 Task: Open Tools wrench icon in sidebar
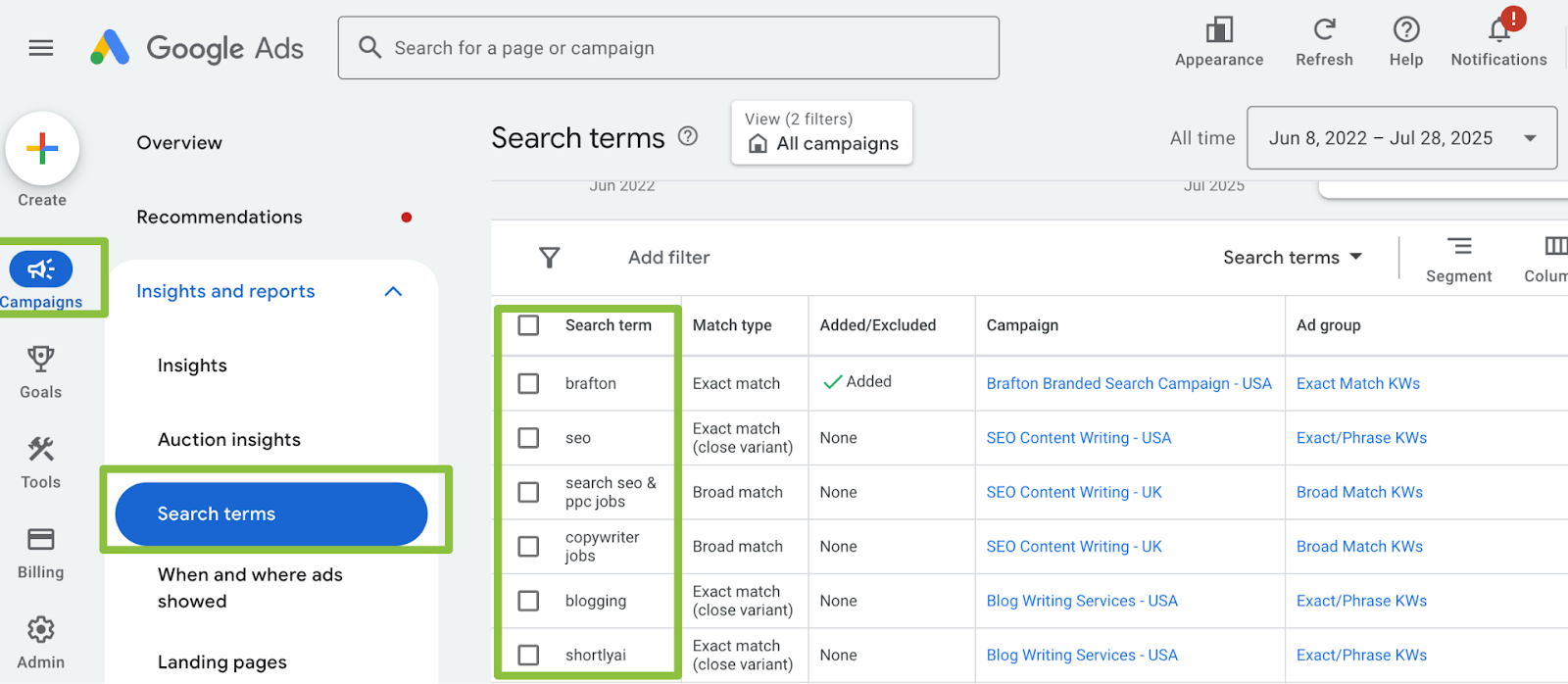[x=41, y=450]
